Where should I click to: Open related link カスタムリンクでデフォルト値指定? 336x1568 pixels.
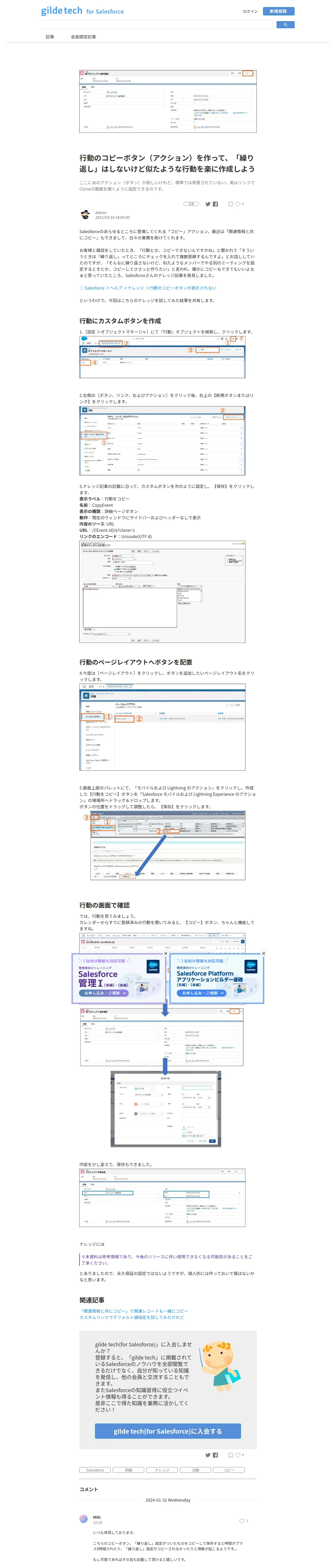coord(132,1317)
